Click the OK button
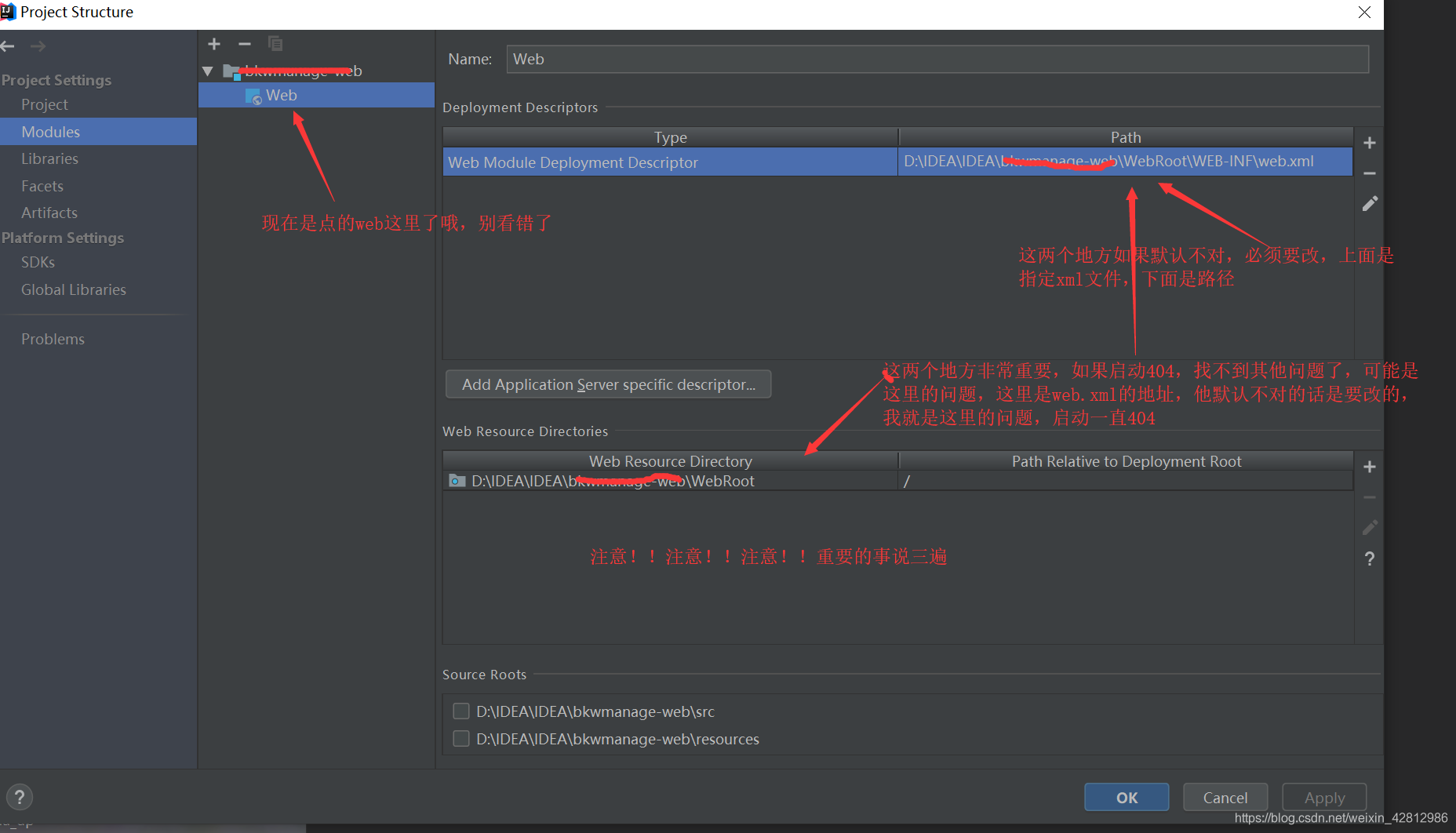 point(1127,798)
